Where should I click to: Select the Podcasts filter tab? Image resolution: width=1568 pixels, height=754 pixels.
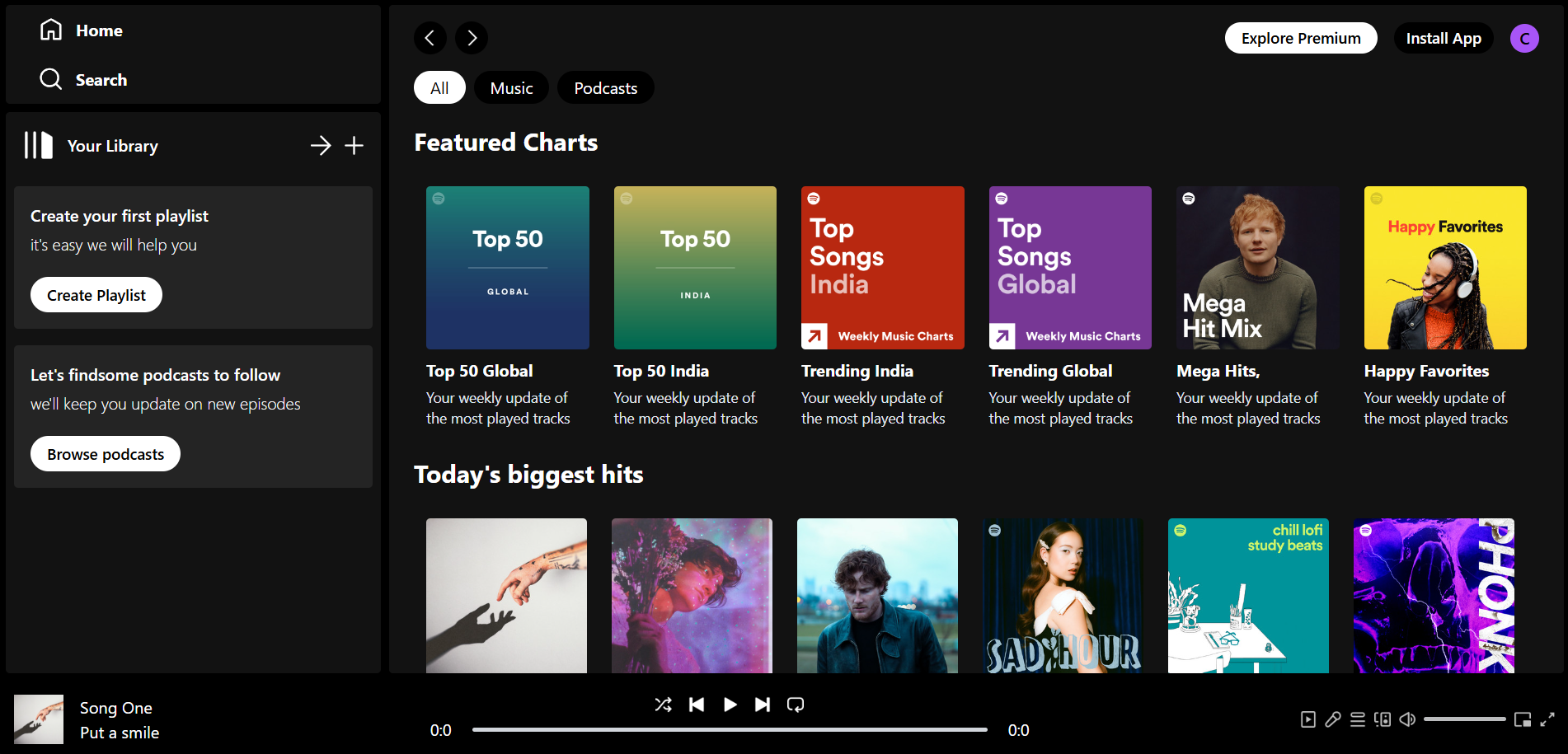click(605, 88)
